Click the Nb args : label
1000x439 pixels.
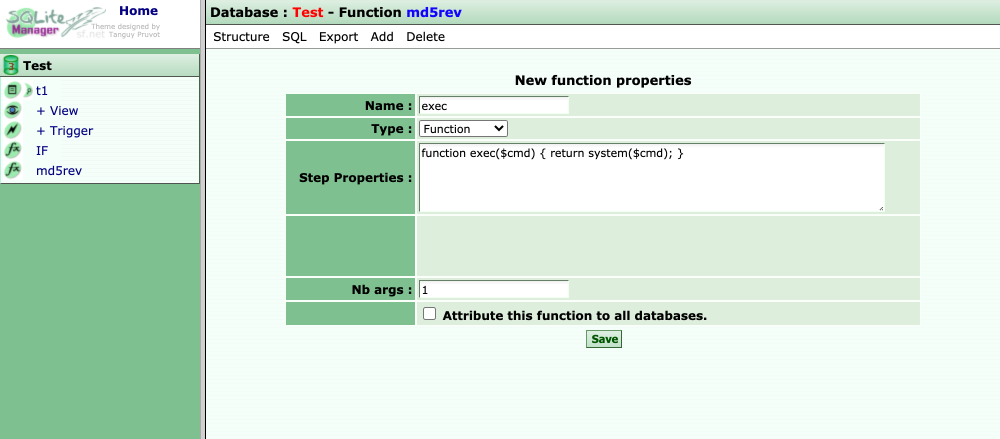[x=381, y=290]
